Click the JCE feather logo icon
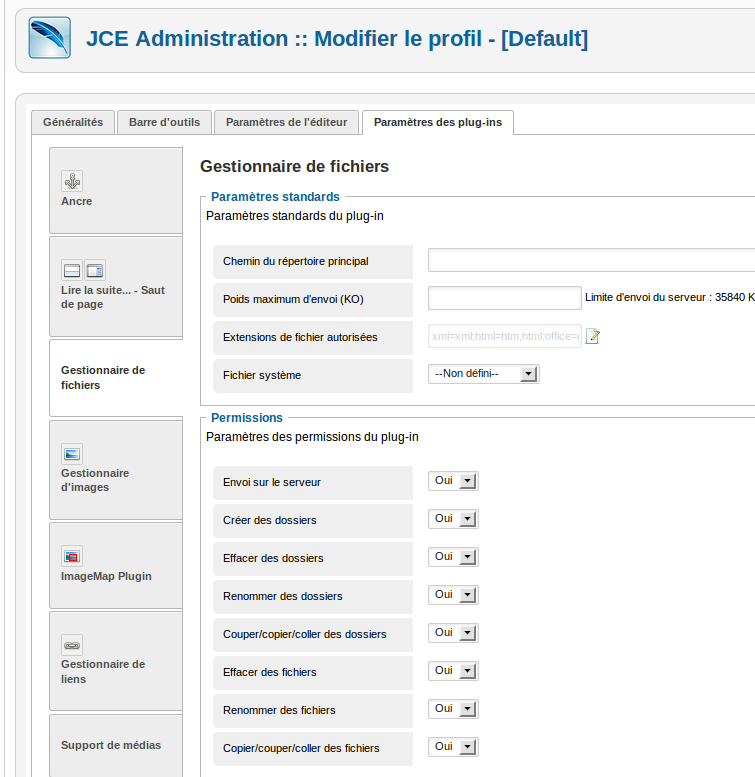The width and height of the screenshot is (755, 777). click(x=49, y=38)
